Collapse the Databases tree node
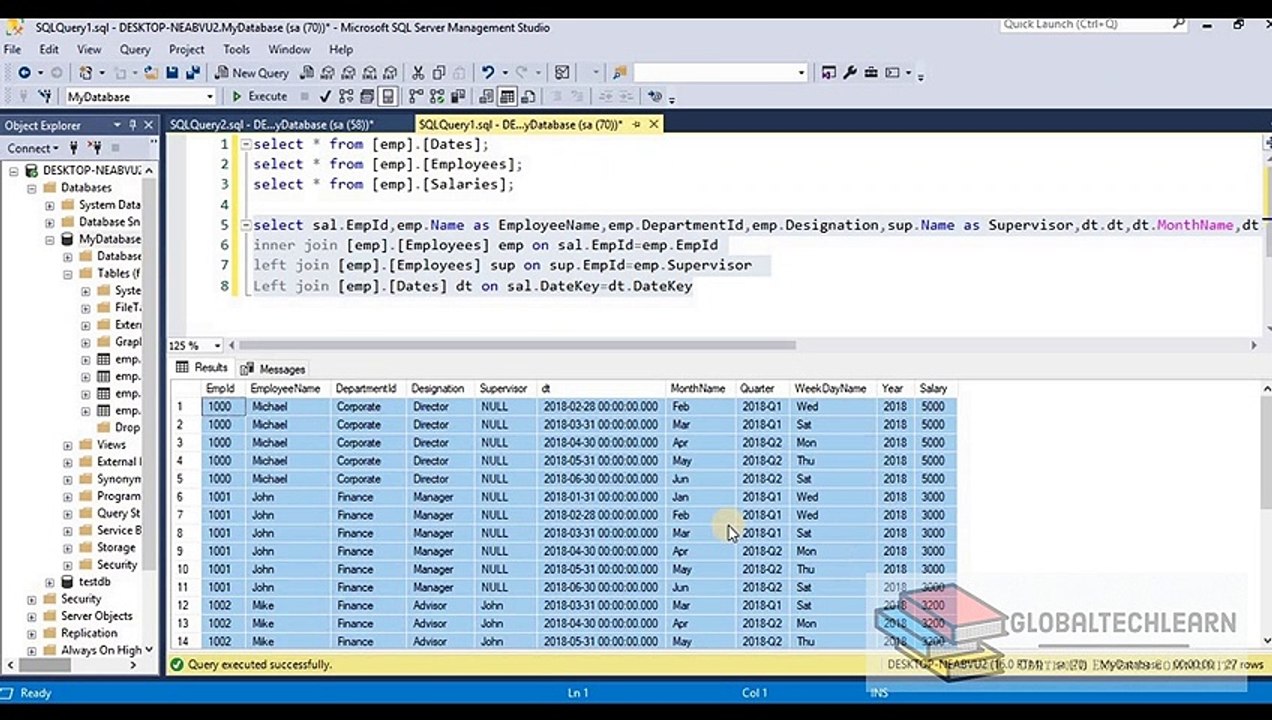1272x720 pixels. [x=31, y=188]
